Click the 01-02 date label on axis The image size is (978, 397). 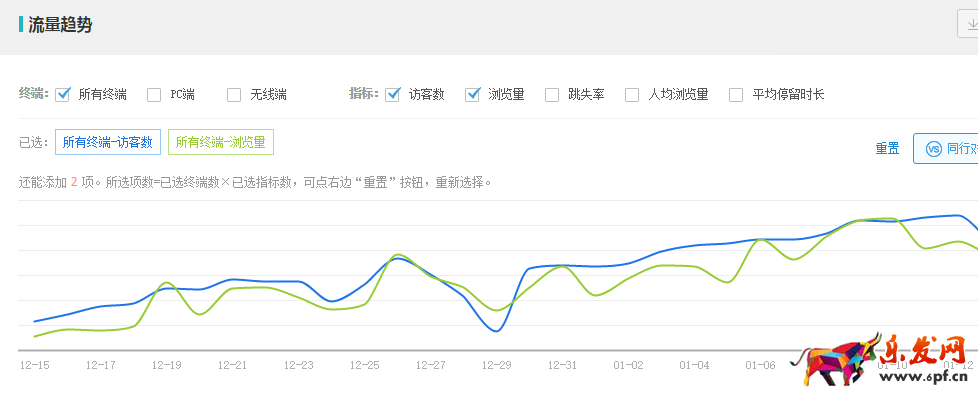tap(629, 365)
